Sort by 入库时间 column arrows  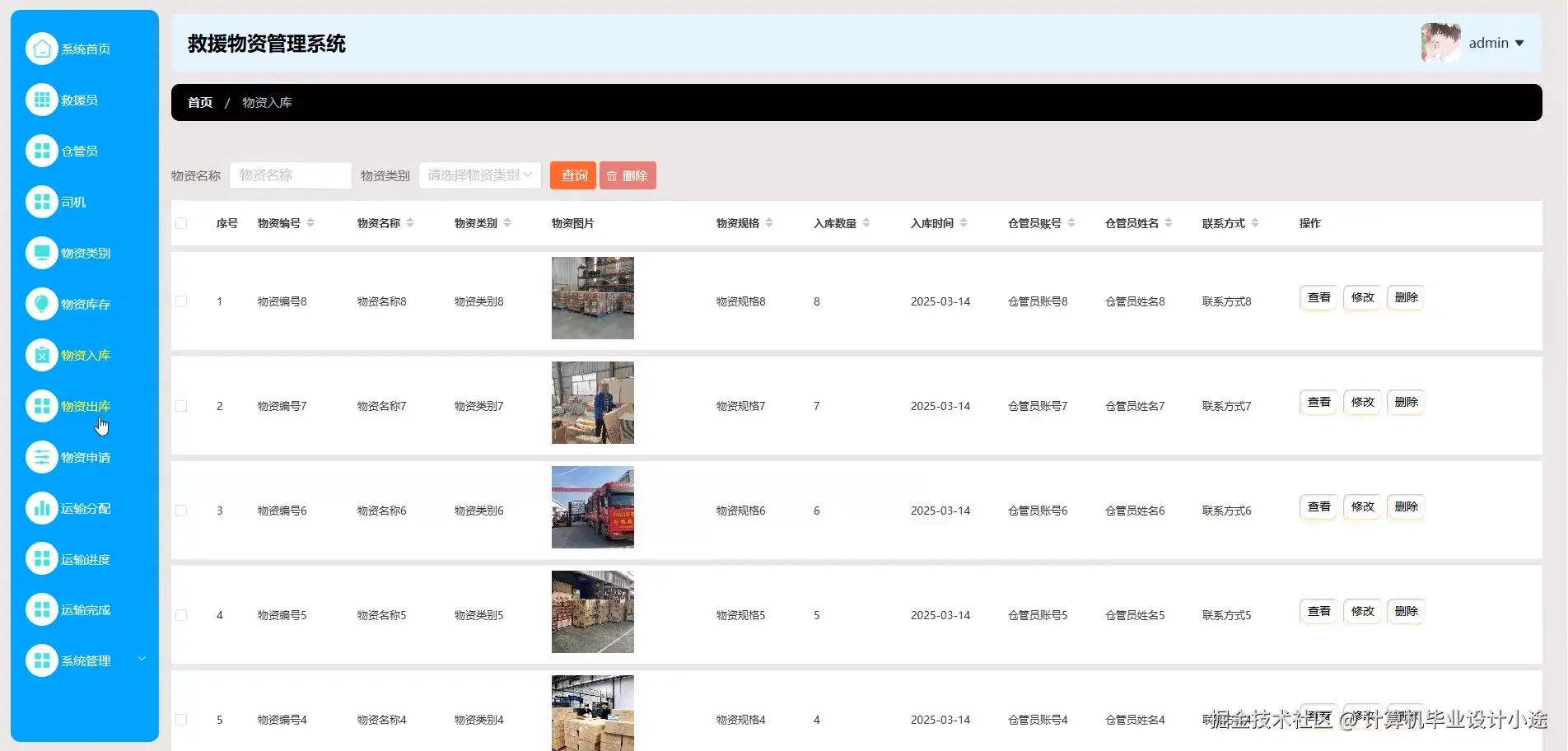point(964,223)
